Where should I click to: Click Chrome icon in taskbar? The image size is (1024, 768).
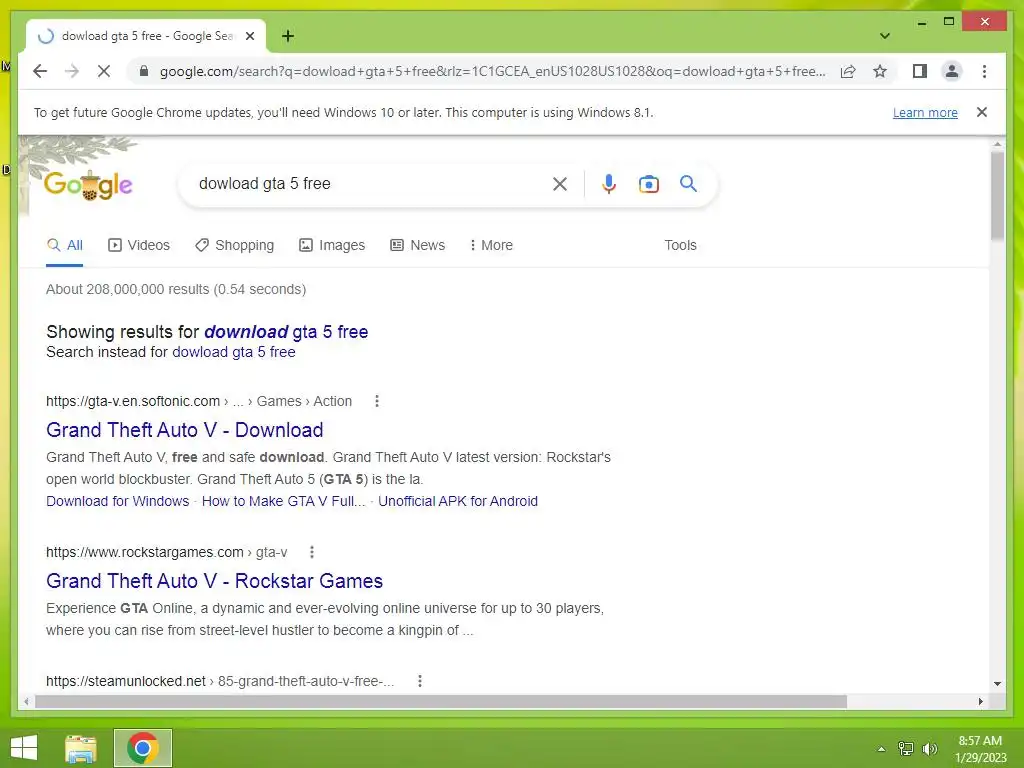point(143,748)
